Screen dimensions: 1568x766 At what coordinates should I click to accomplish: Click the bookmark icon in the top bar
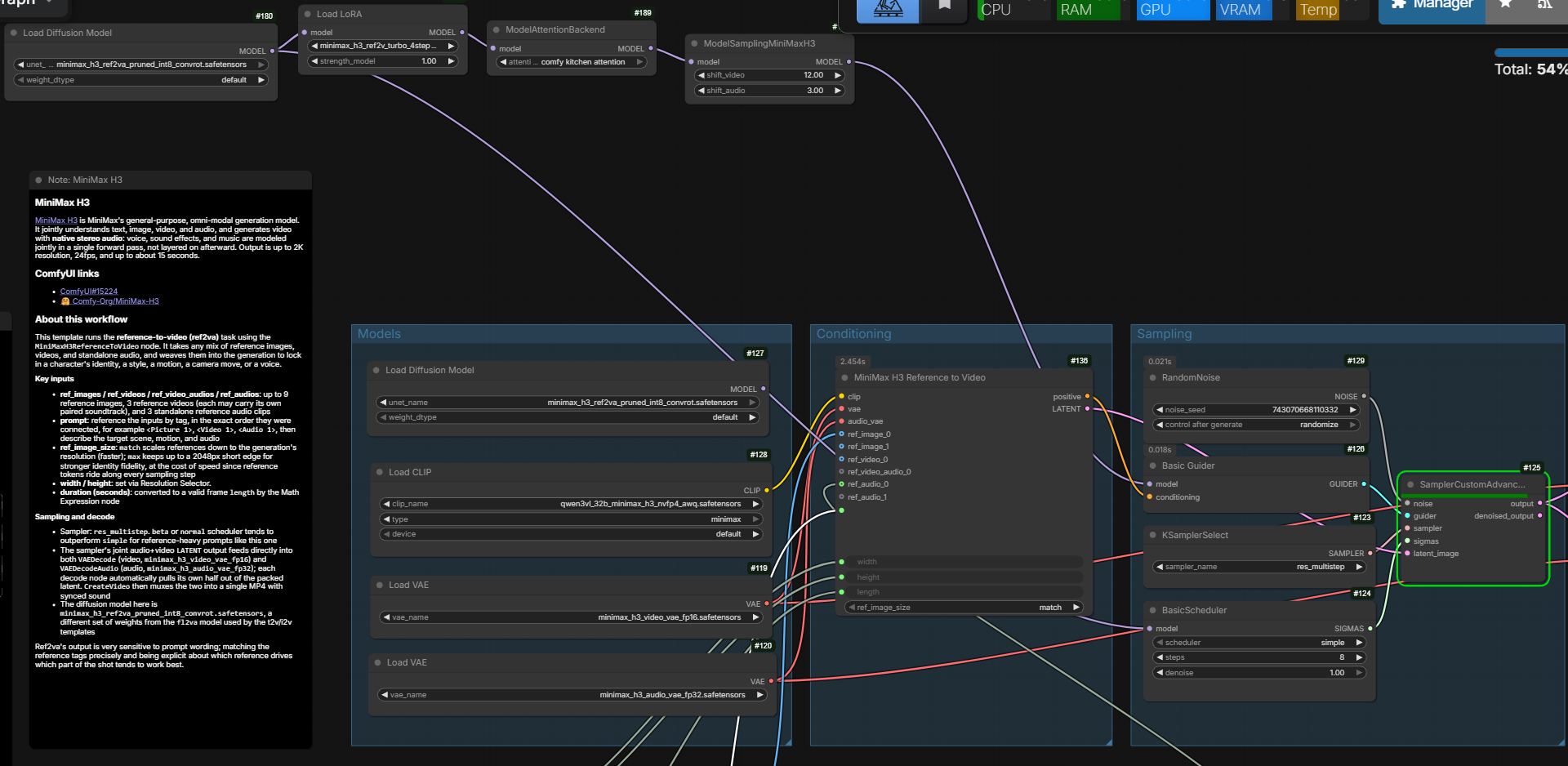point(944,7)
